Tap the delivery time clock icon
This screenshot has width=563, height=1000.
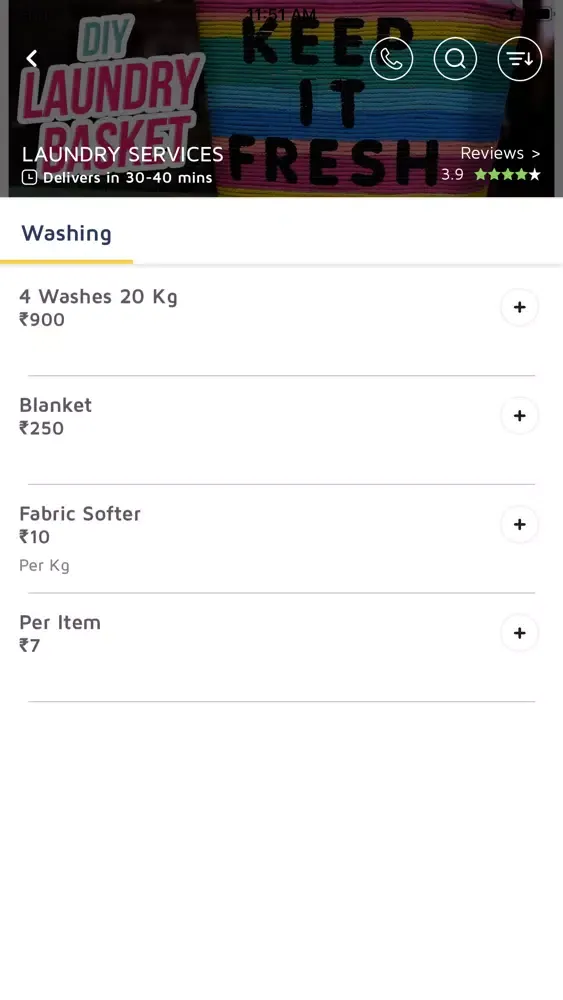click(x=29, y=177)
